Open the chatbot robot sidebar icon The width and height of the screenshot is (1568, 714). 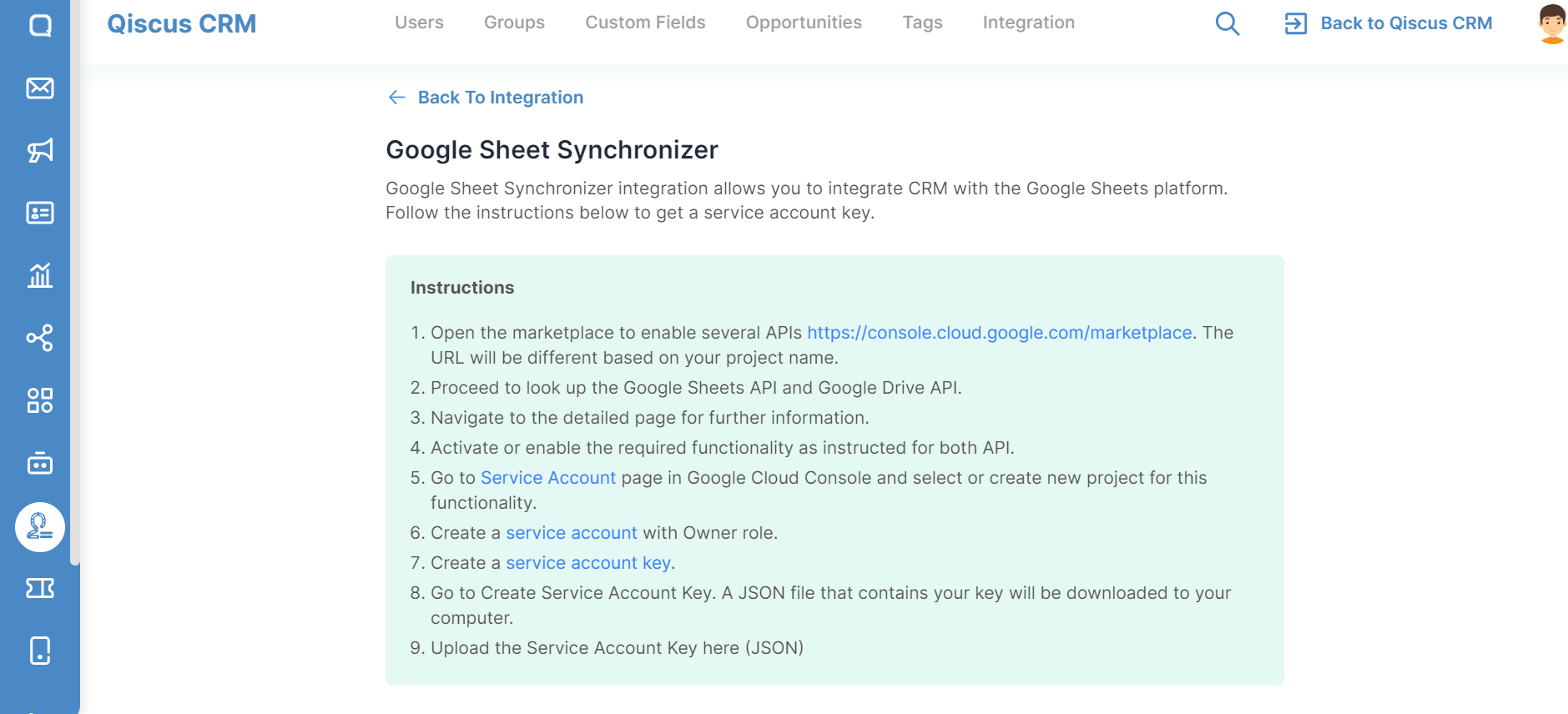pyautogui.click(x=40, y=463)
